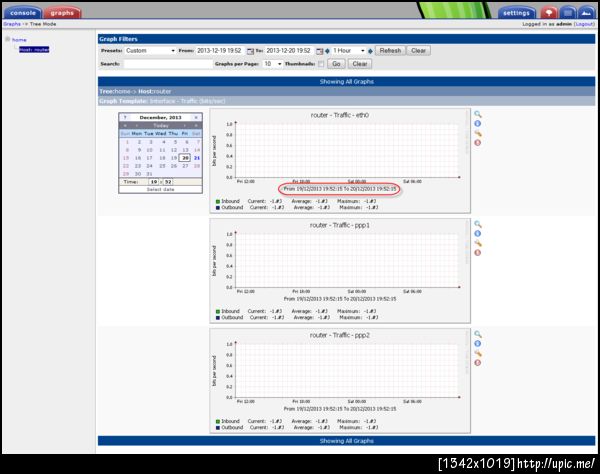Screen dimensions: 600x474
Task: Select the Host: router tree item
Action: 34,49
